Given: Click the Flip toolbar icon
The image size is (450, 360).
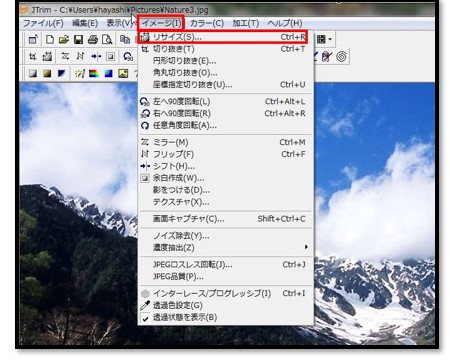Looking at the screenshot, I should tap(80, 56).
